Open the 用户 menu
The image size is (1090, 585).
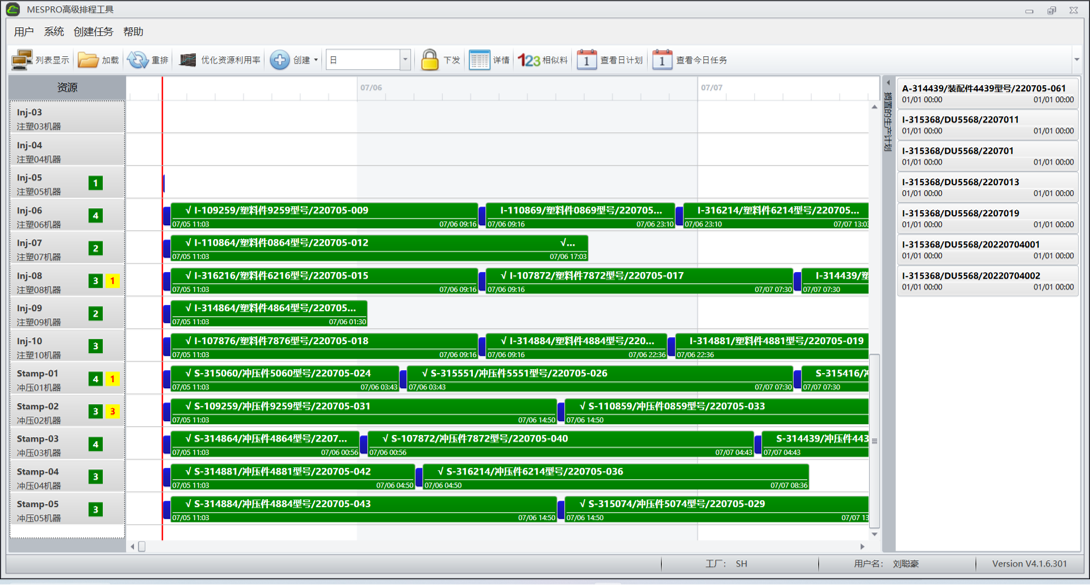(24, 32)
